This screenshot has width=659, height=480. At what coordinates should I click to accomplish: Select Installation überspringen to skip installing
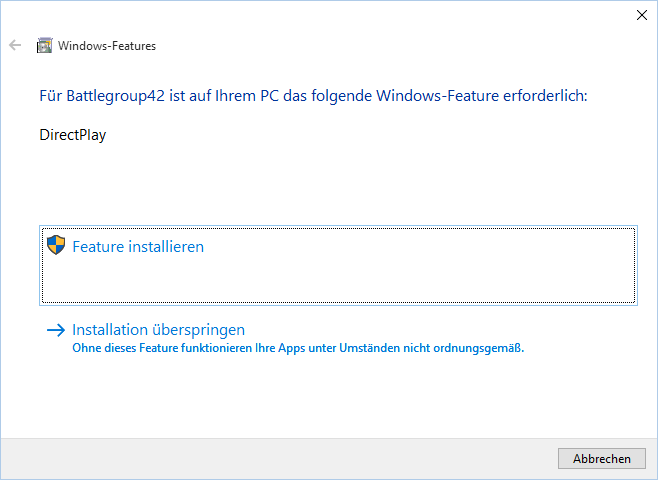click(158, 330)
